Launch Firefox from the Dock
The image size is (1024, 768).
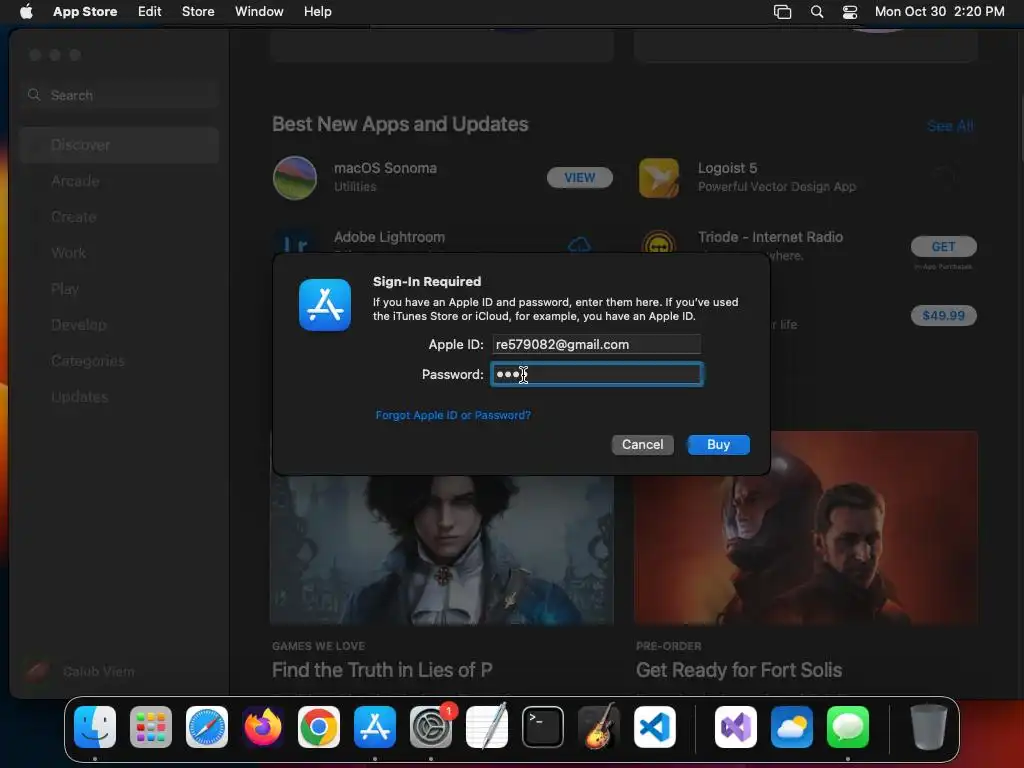click(x=263, y=727)
